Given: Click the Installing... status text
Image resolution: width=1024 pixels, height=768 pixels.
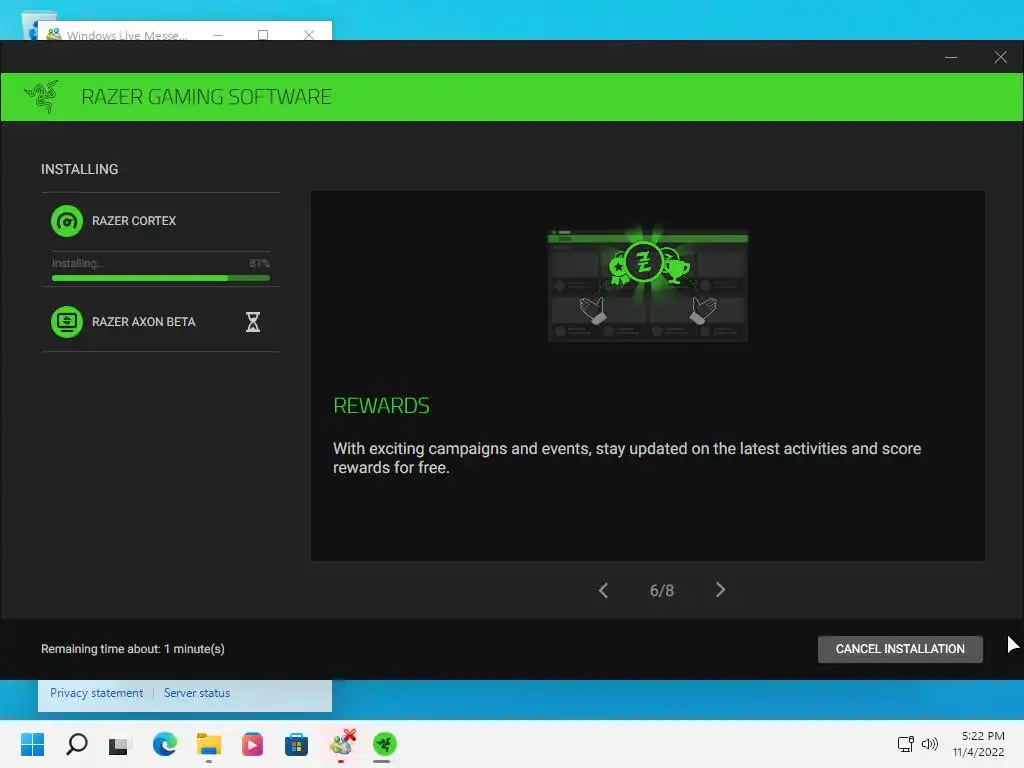Looking at the screenshot, I should click(x=78, y=263).
